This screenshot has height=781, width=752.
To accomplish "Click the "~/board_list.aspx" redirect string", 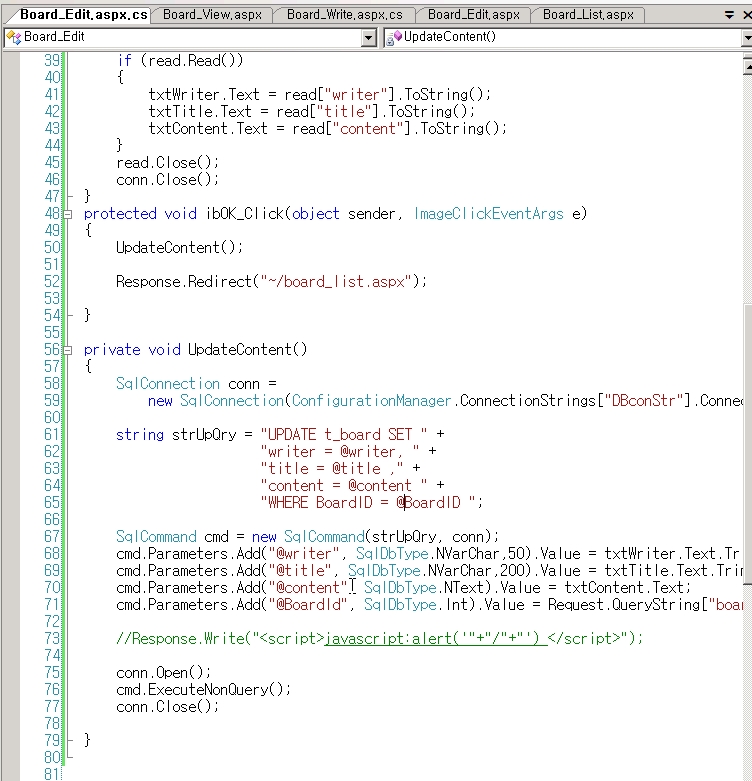I will click(x=336, y=282).
